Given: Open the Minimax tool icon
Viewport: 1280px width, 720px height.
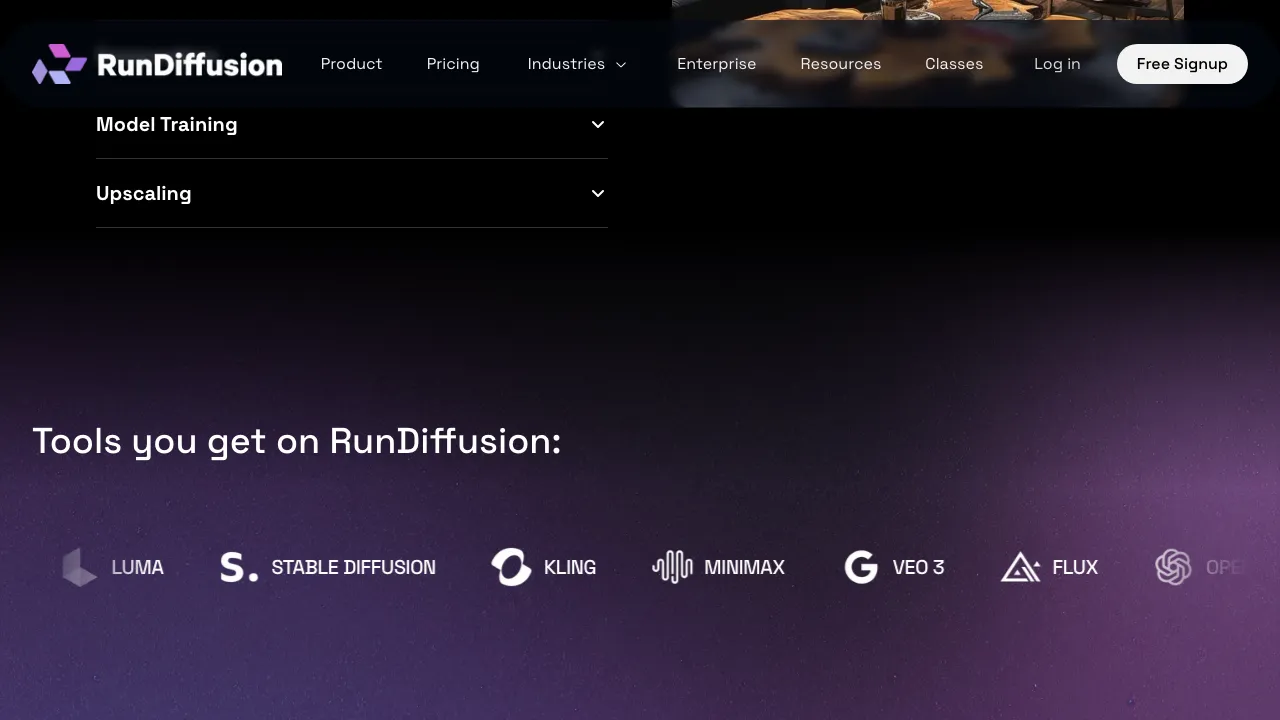Looking at the screenshot, I should [x=672, y=567].
